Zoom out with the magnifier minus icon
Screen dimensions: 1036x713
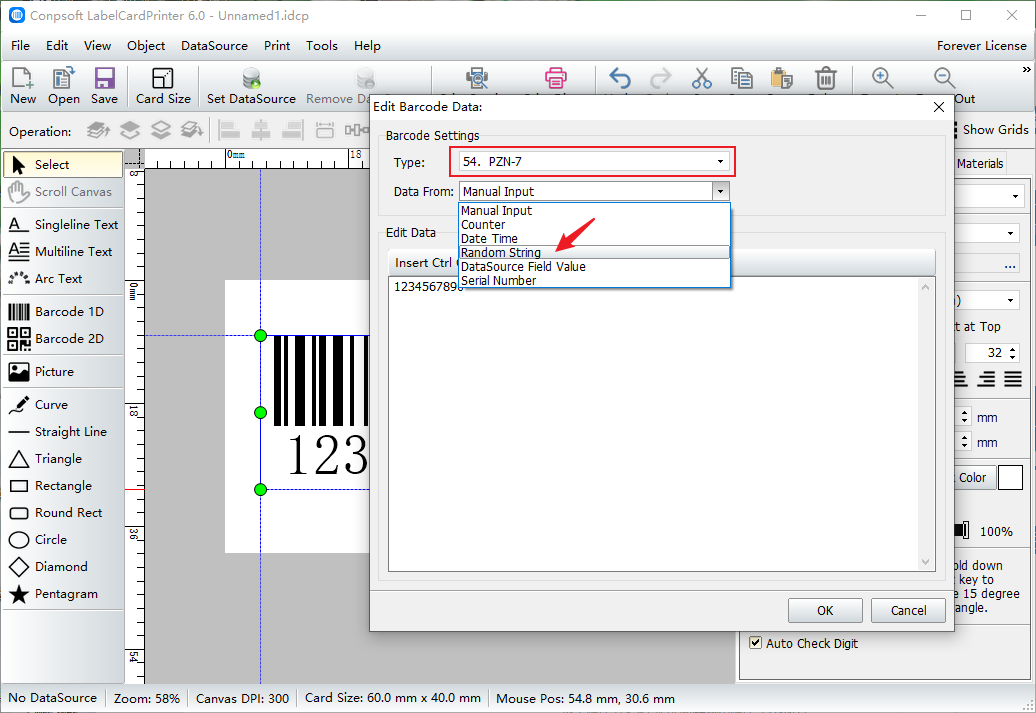945,78
